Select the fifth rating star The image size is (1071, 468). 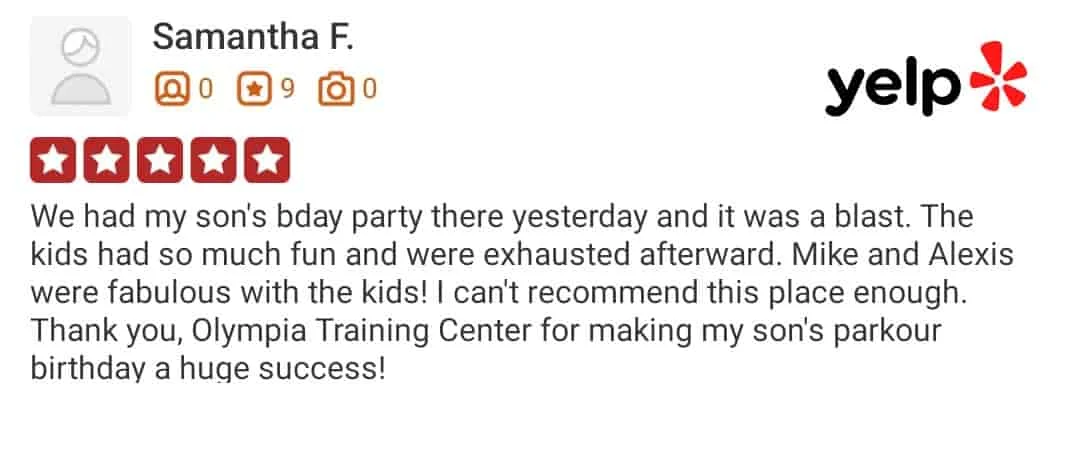point(267,160)
